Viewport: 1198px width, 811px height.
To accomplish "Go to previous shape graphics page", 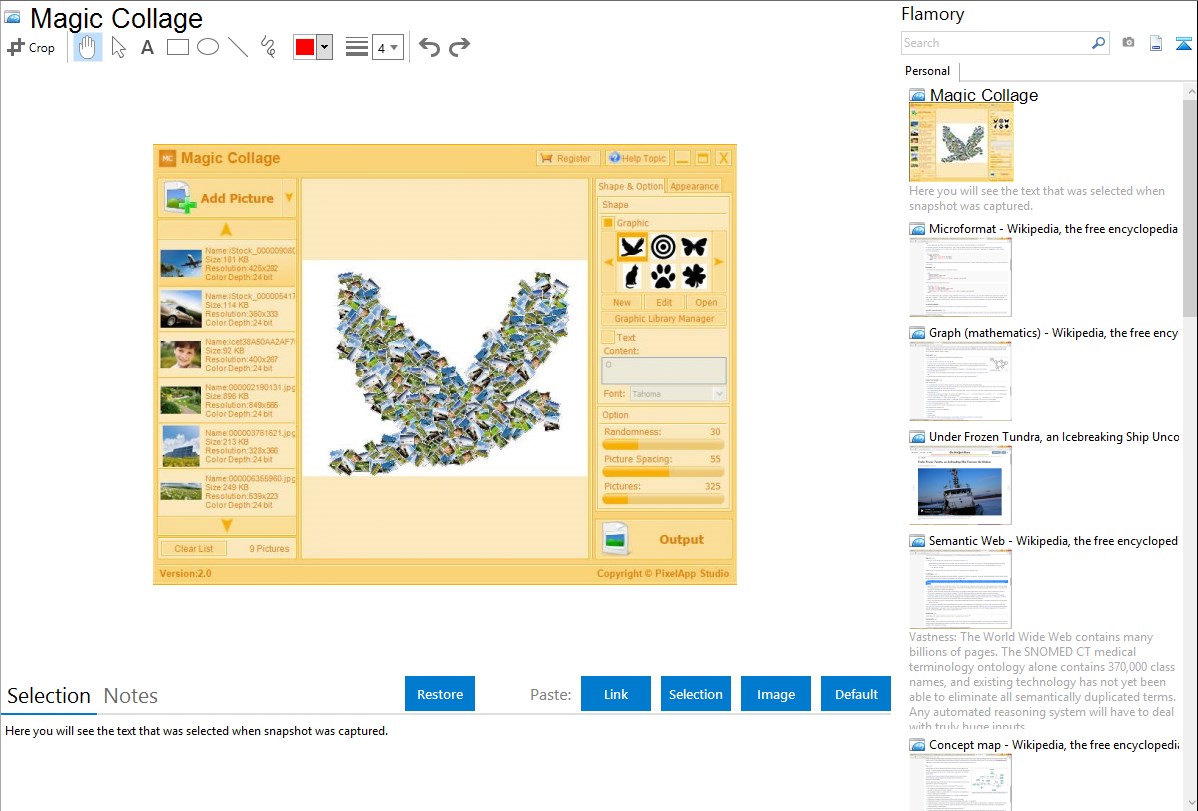I will click(x=609, y=262).
